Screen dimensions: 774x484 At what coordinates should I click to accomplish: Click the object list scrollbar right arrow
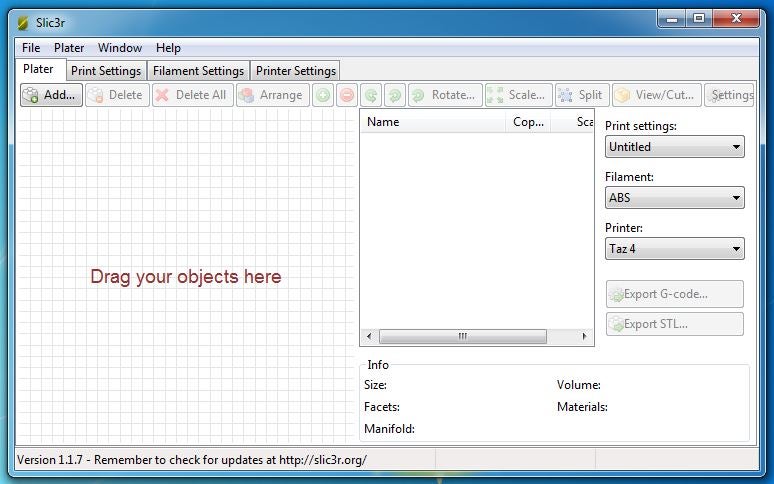pyautogui.click(x=584, y=336)
